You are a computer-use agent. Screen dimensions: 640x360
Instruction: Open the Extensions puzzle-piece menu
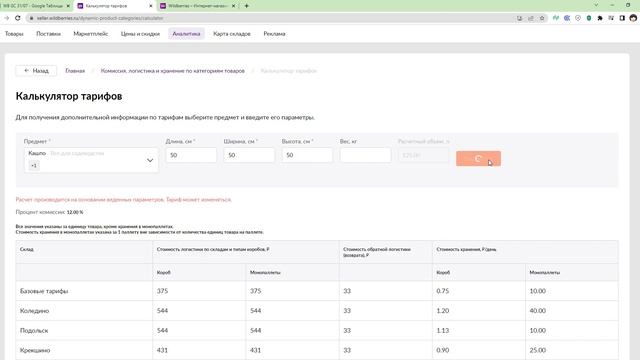600,18
